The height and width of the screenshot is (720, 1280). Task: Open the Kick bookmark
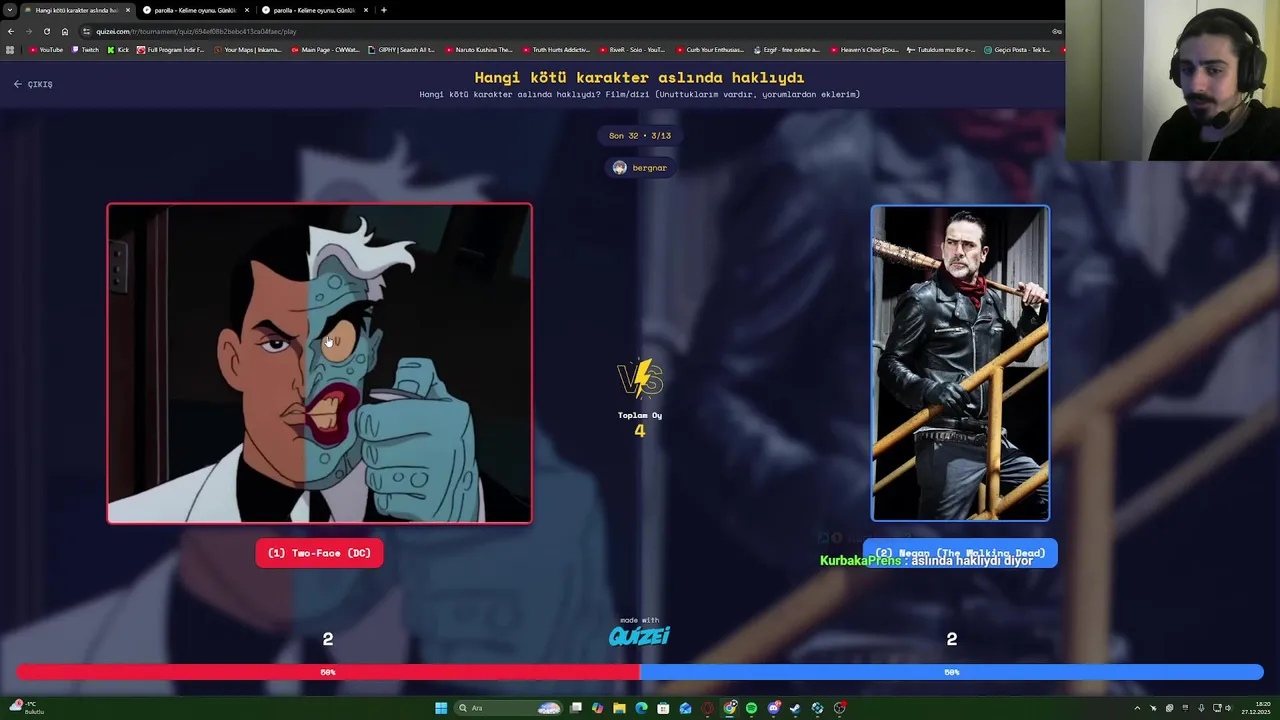pos(119,50)
